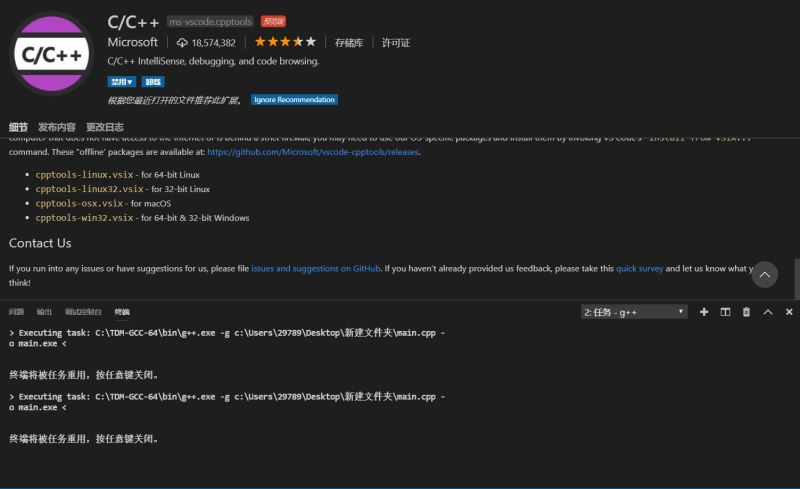The height and width of the screenshot is (489, 800).
Task: Click 'cpptools-win32.vsix' text
Action: coord(84,217)
